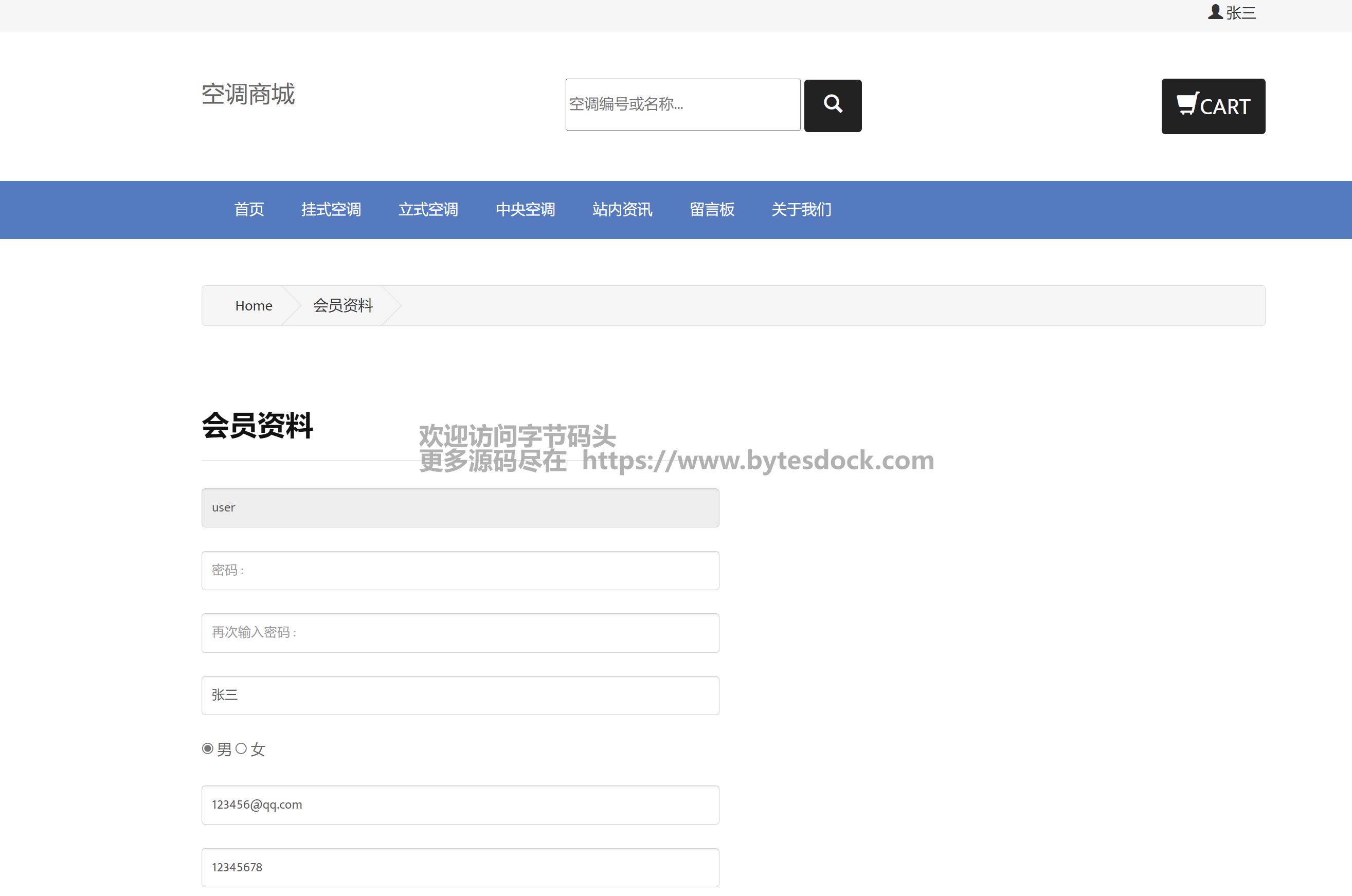Click the phone field showing 12345678
The height and width of the screenshot is (896, 1352).
tap(460, 867)
